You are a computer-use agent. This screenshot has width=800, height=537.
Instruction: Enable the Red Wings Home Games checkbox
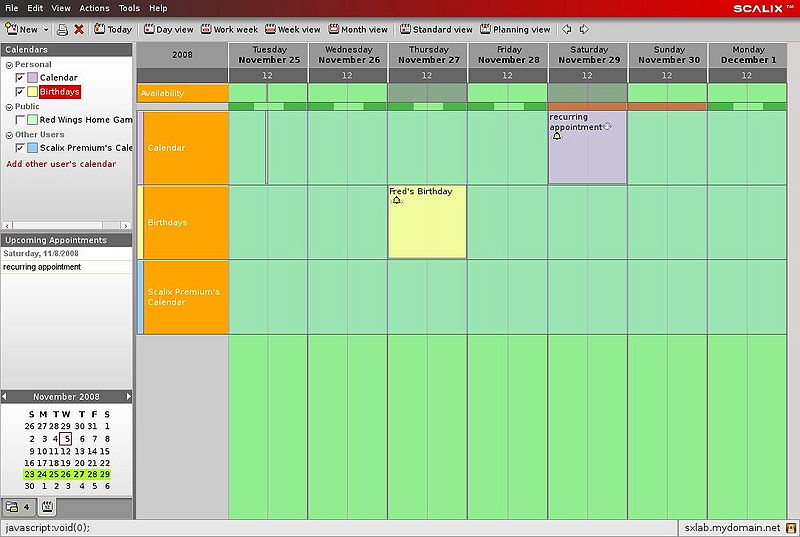(20, 120)
